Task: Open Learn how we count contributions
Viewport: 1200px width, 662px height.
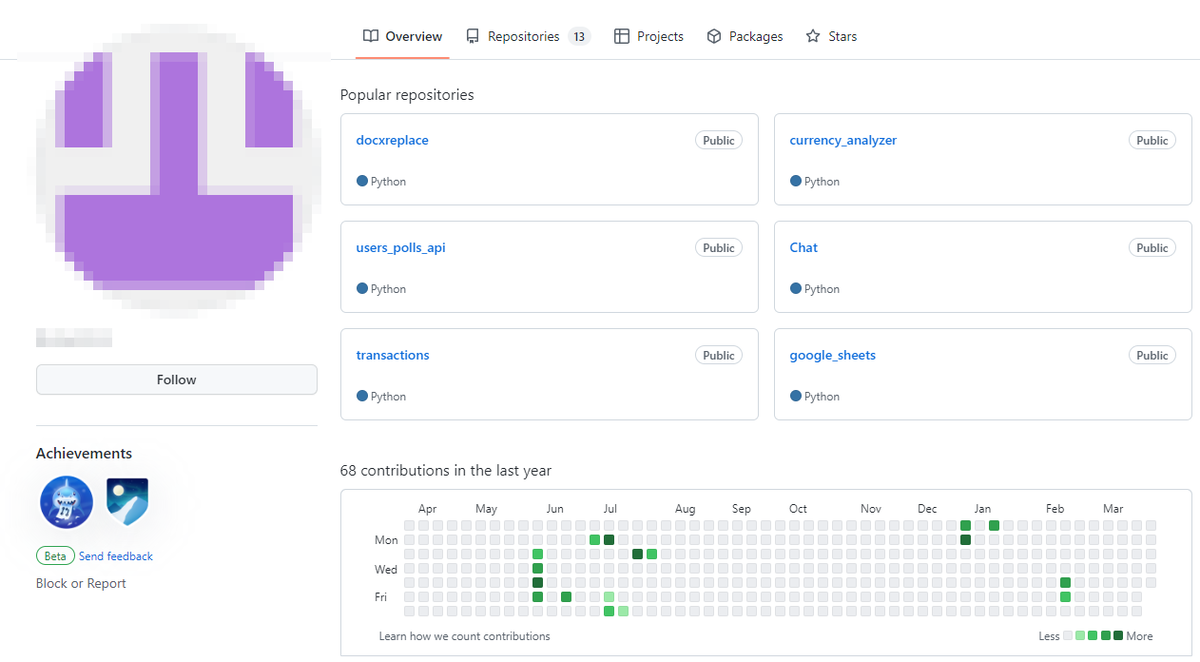Action: (x=464, y=636)
